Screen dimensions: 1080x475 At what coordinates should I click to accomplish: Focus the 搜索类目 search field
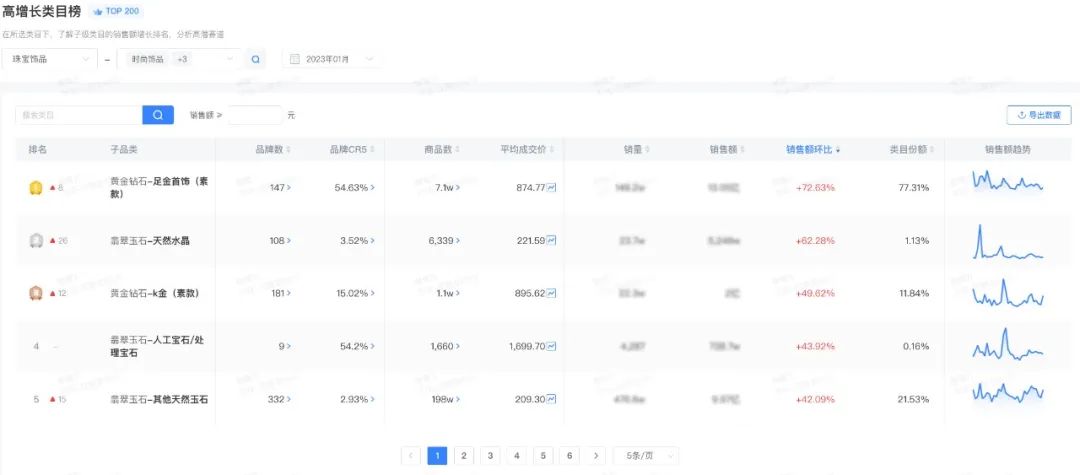point(79,115)
